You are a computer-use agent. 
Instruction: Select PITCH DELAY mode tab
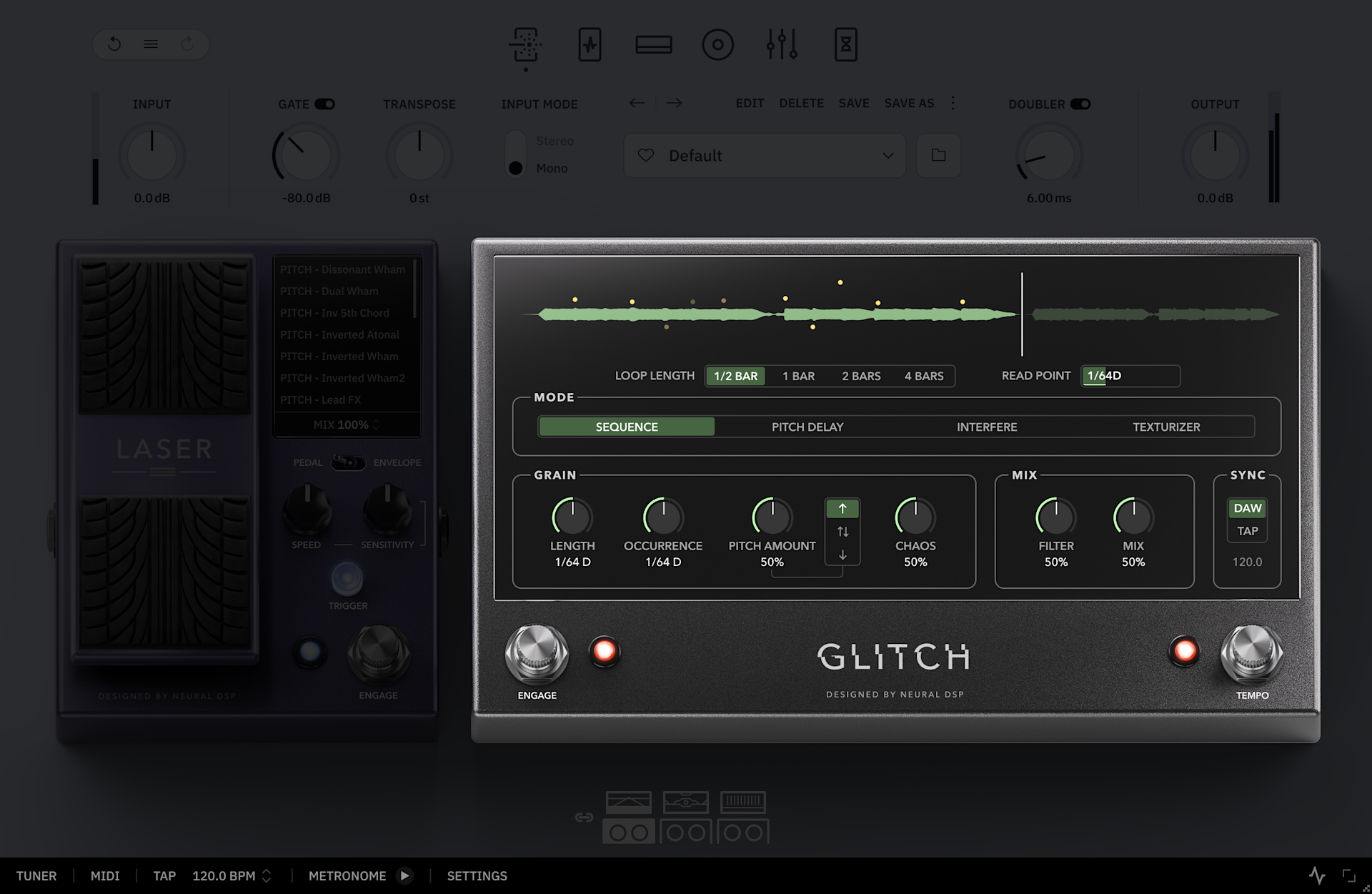tap(807, 427)
